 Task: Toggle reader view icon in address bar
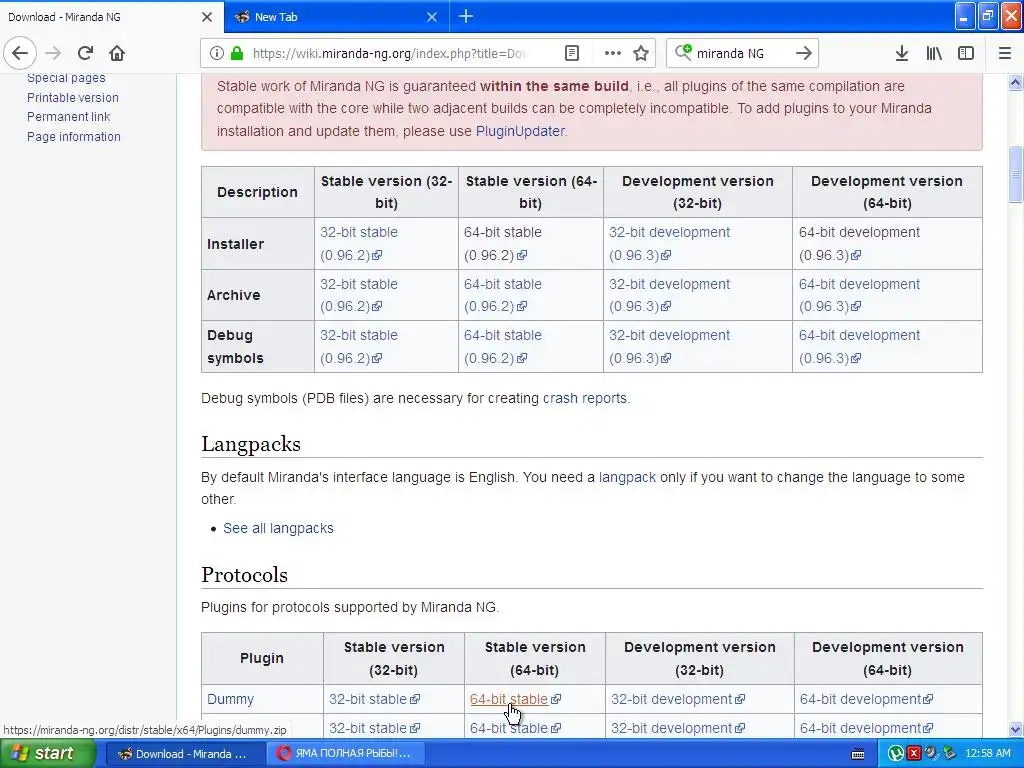pos(571,54)
